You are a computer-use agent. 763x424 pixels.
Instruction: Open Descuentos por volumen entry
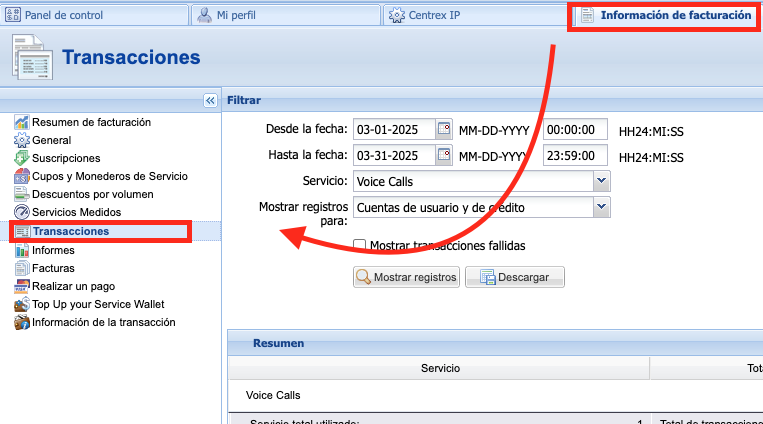pos(93,194)
